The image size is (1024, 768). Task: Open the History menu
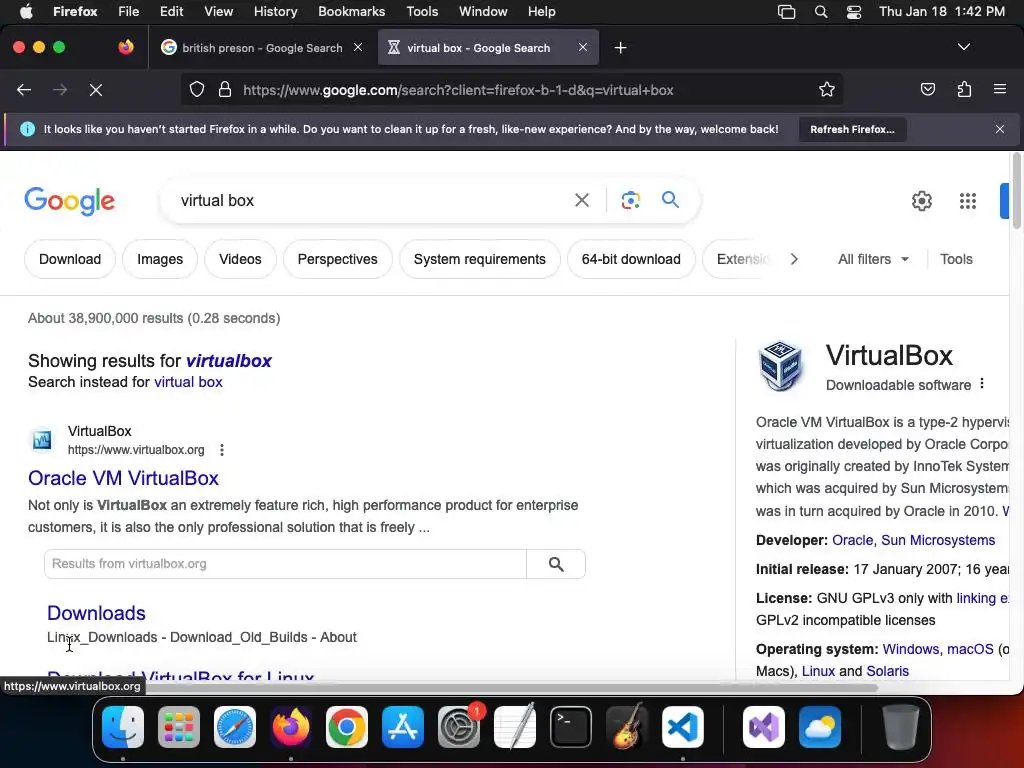point(275,12)
